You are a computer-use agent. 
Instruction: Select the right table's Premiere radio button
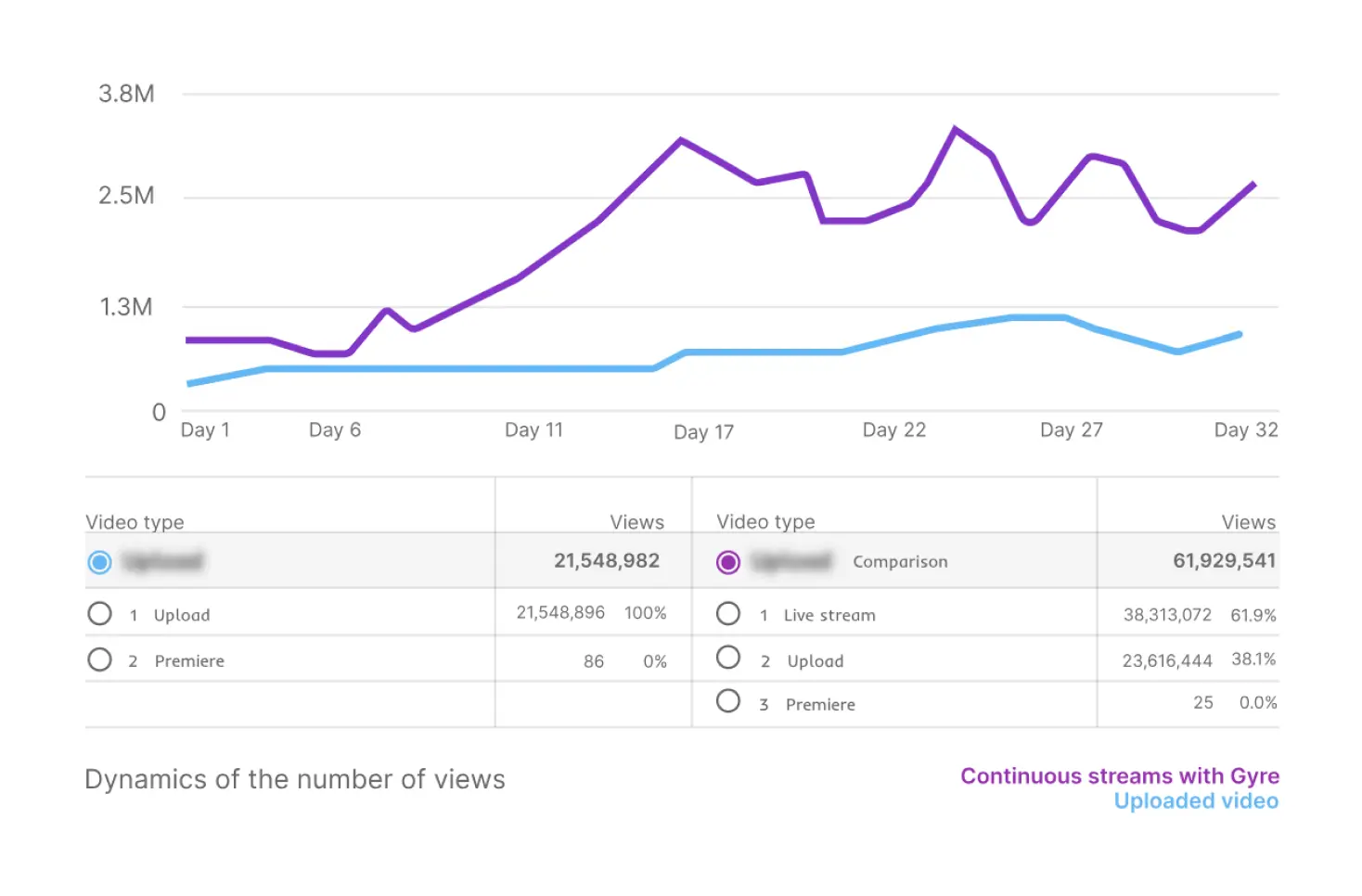click(x=728, y=701)
